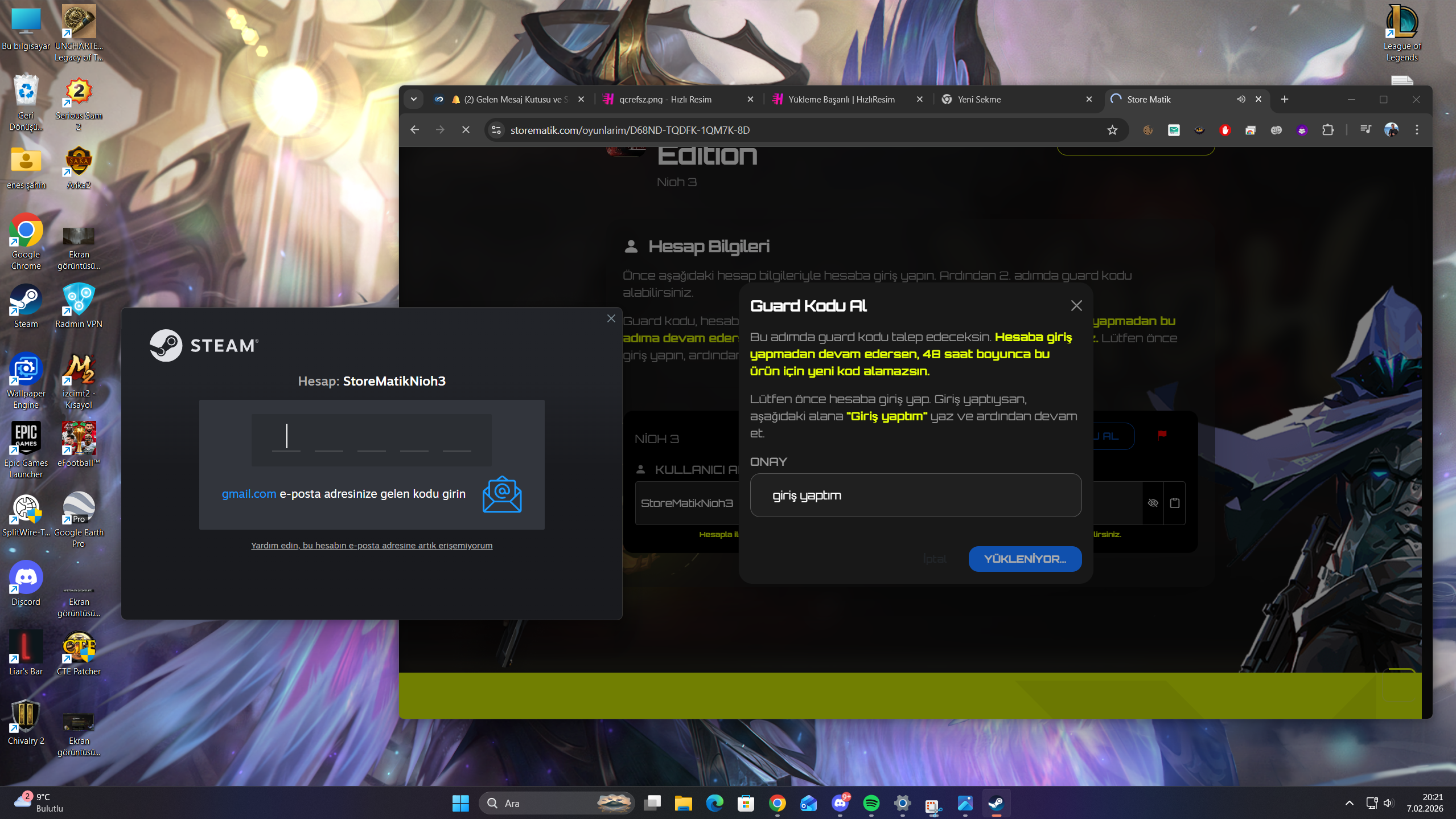
Task: Click the Steam email access help link
Action: (x=372, y=545)
